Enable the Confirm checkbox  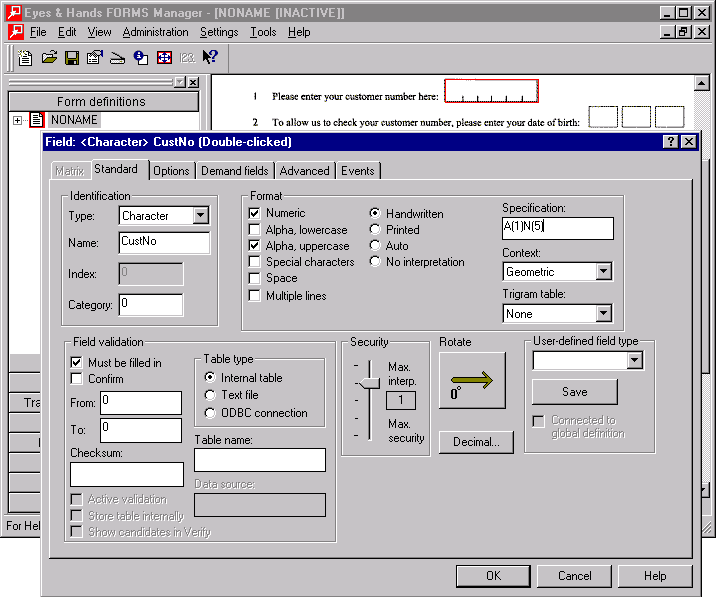pos(77,379)
